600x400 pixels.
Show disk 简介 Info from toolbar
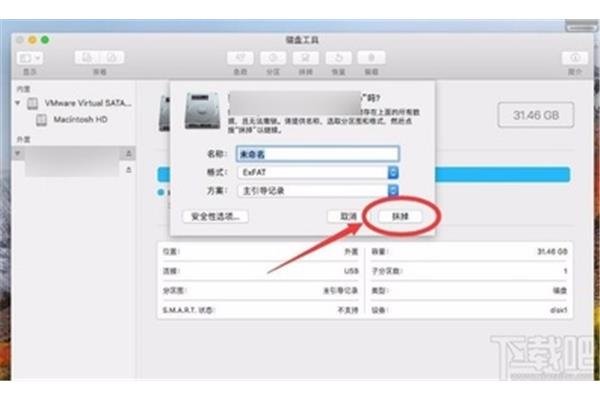point(575,58)
